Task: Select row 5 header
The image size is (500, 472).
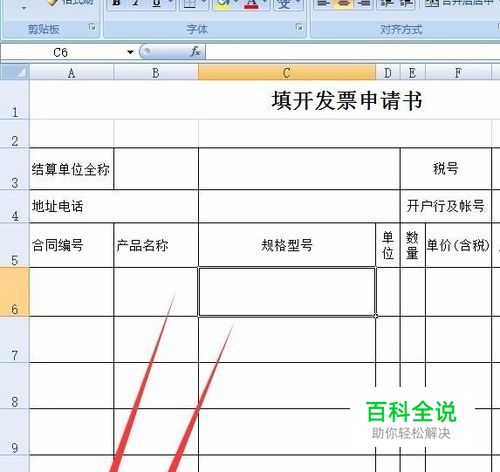Action: (x=15, y=245)
